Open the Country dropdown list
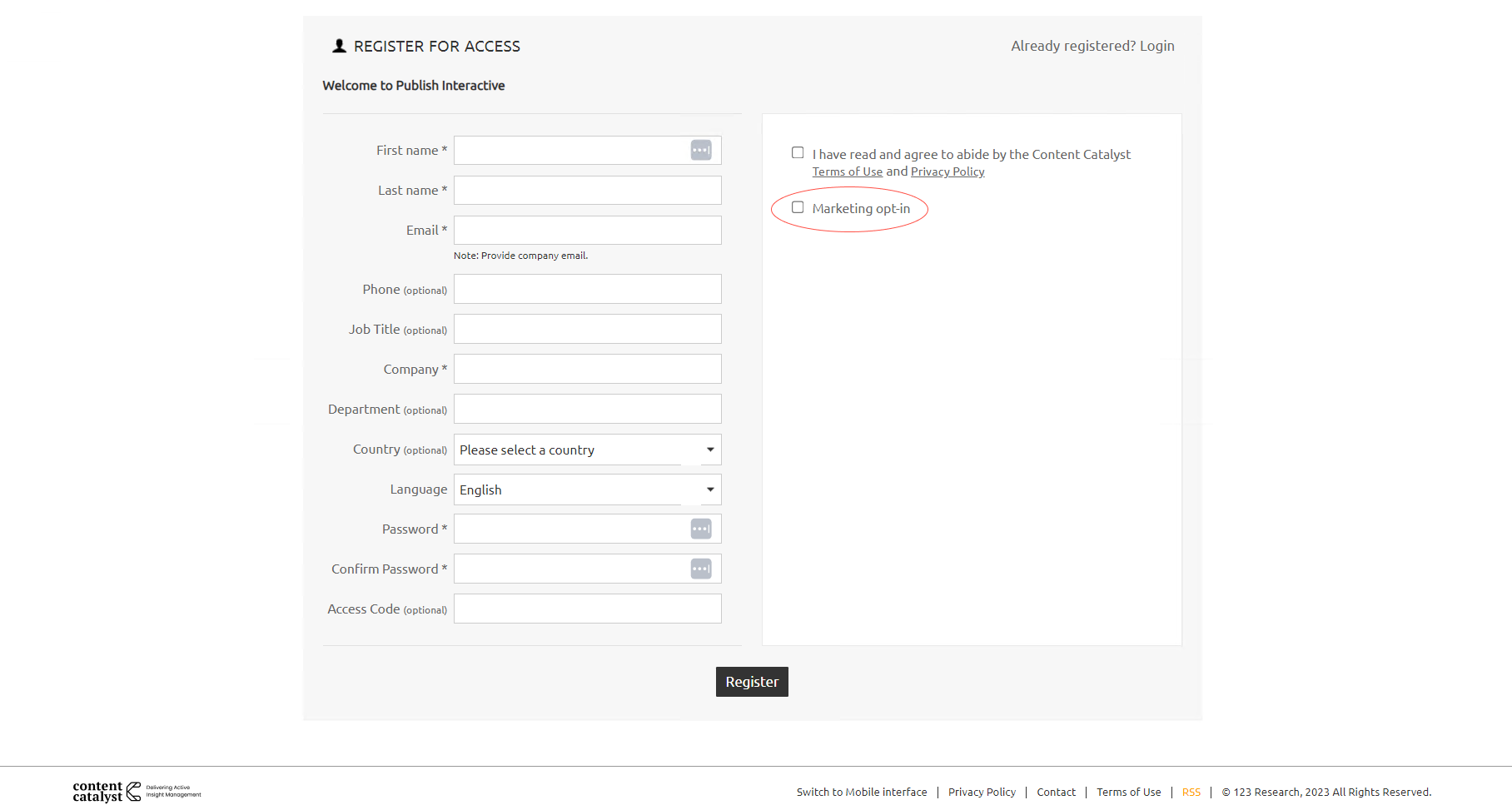 pyautogui.click(x=587, y=450)
